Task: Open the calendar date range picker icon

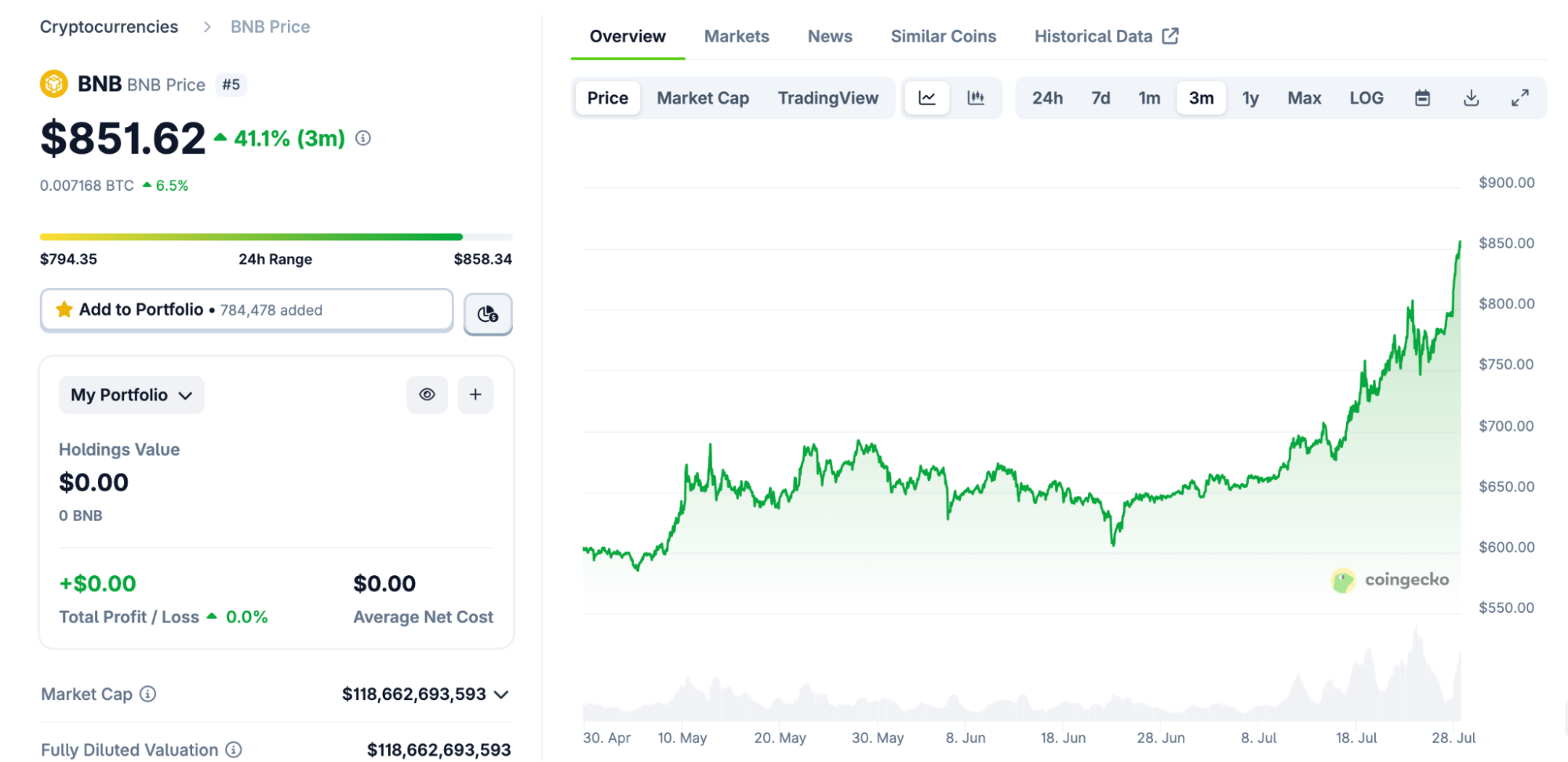Action: (x=1422, y=98)
